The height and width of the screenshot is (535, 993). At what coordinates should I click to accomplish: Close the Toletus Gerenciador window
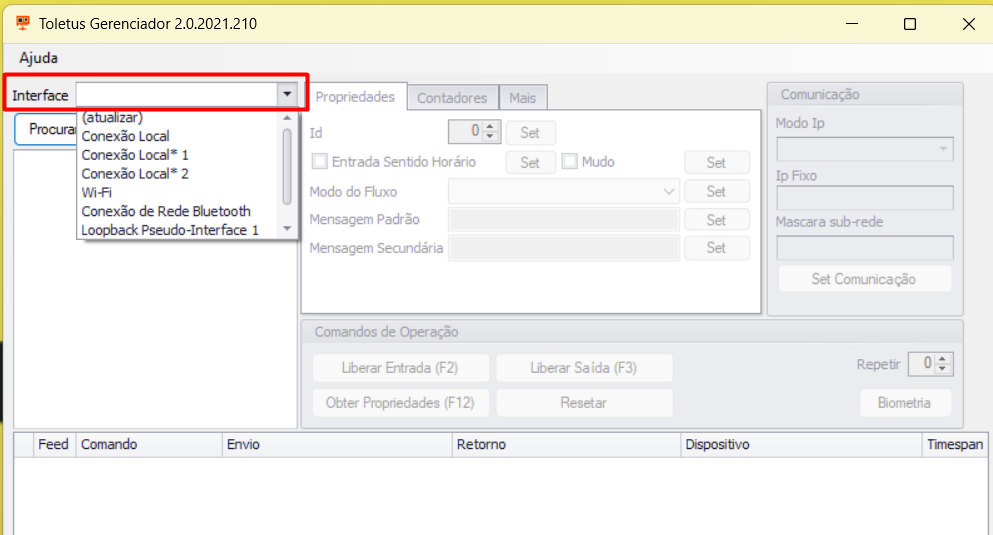pyautogui.click(x=968, y=24)
